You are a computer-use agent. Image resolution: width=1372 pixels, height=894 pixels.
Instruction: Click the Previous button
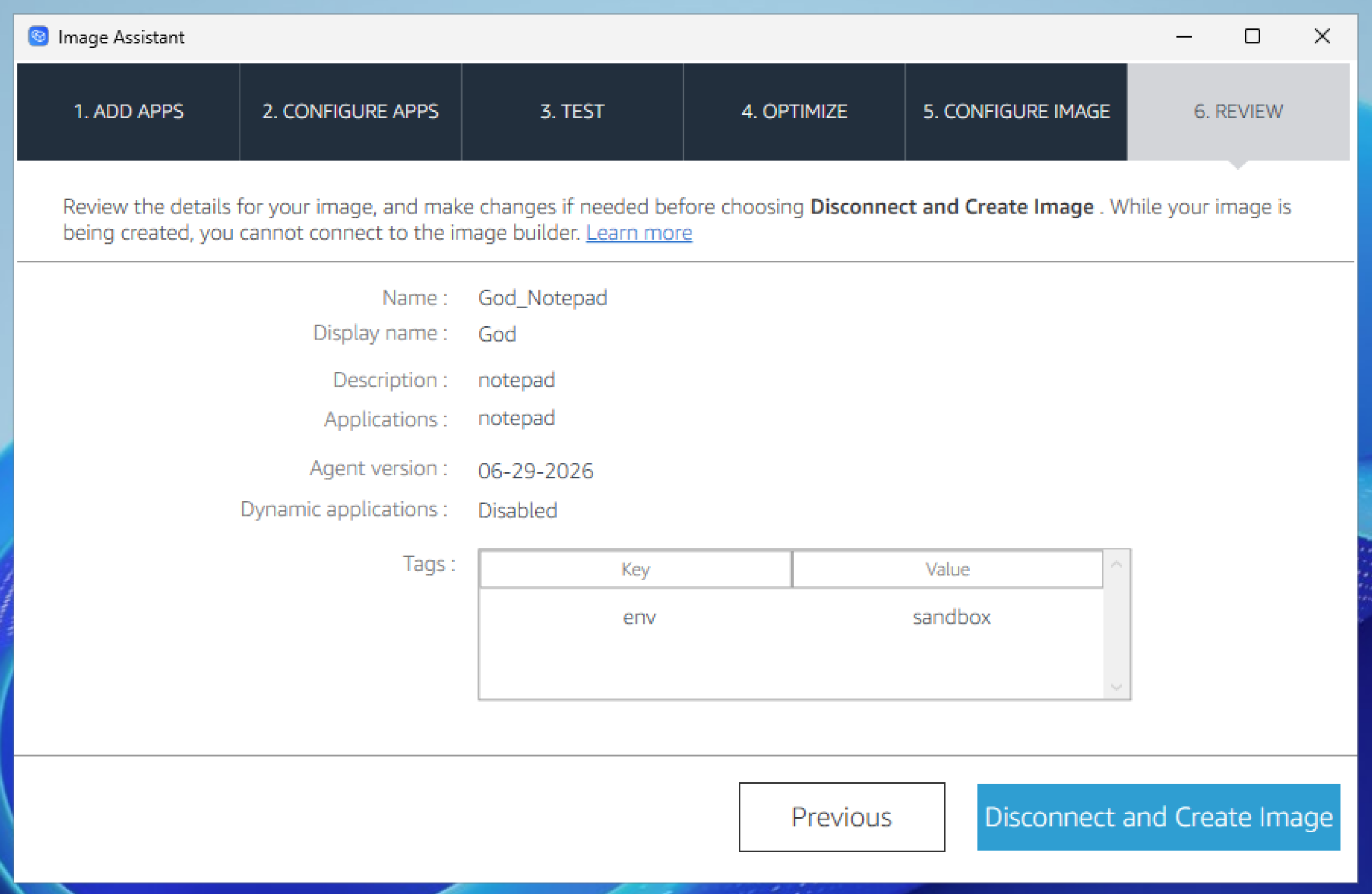coord(842,817)
